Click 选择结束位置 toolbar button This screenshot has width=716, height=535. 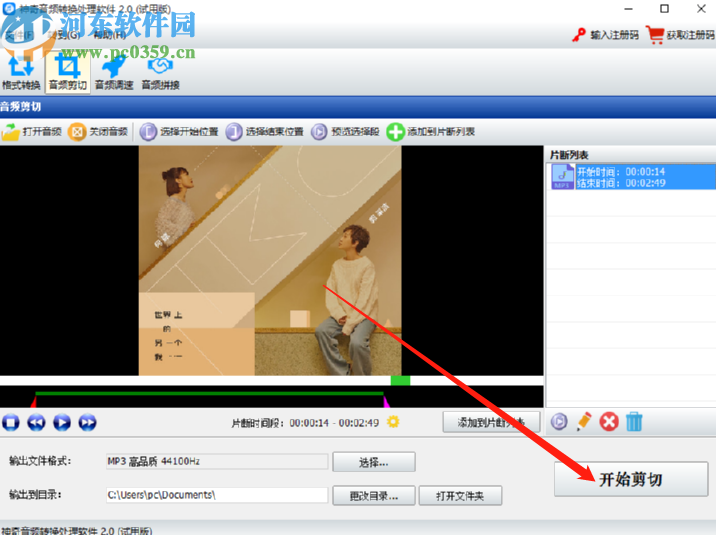click(x=265, y=132)
